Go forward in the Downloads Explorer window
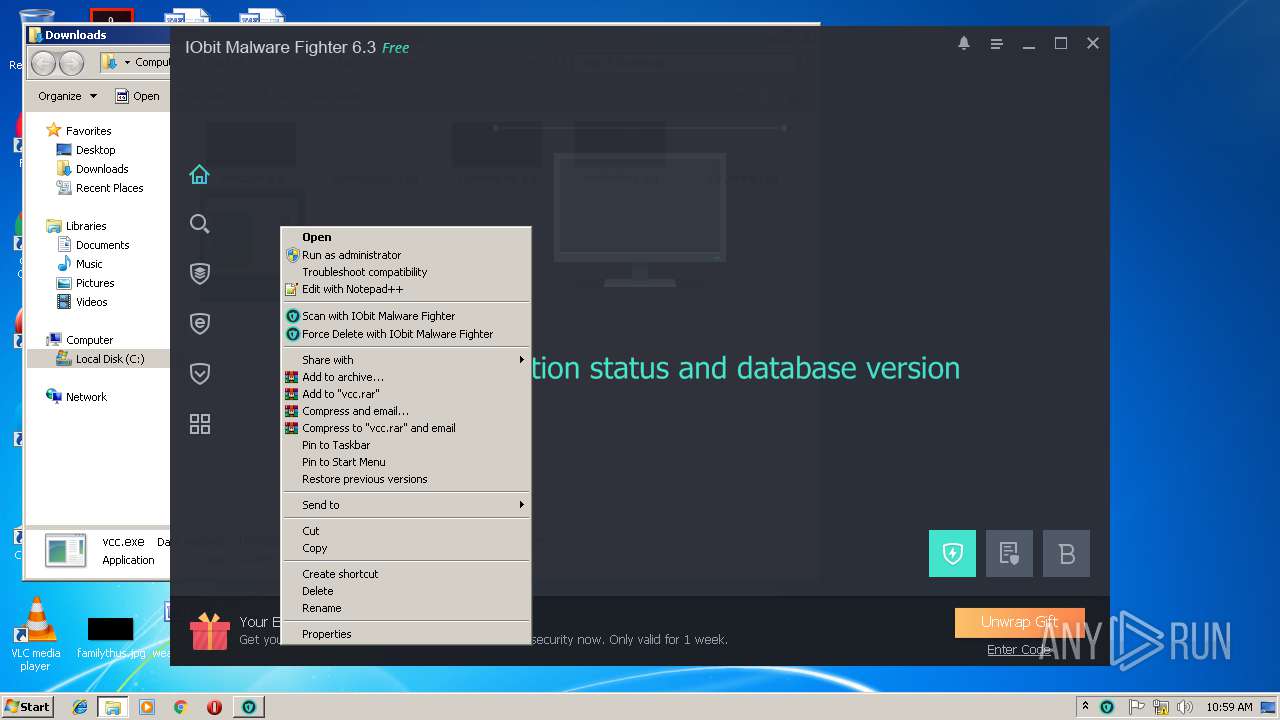The height and width of the screenshot is (720, 1280). 71,63
